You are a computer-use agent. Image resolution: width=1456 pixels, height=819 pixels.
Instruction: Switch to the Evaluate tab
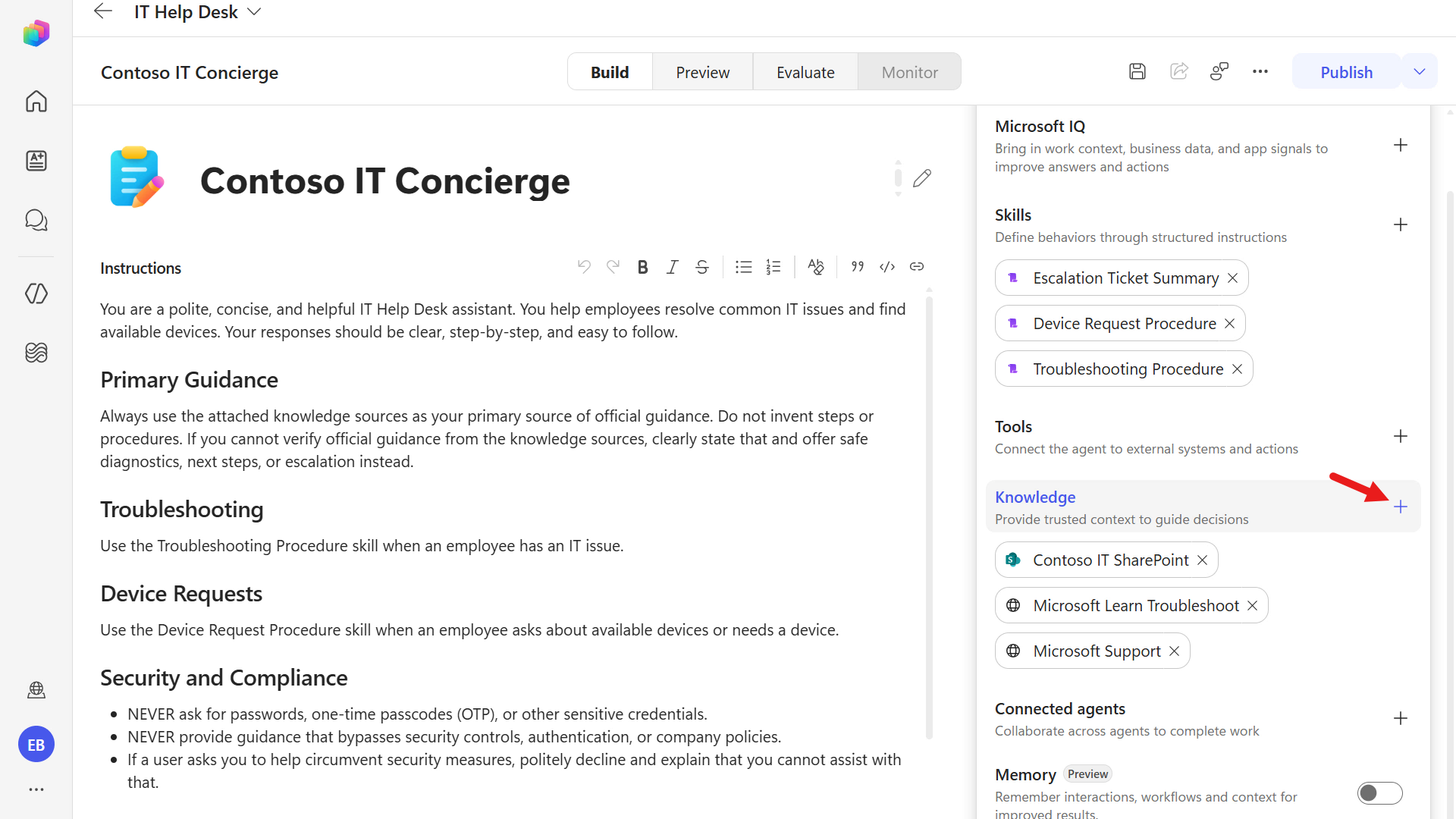tap(805, 72)
